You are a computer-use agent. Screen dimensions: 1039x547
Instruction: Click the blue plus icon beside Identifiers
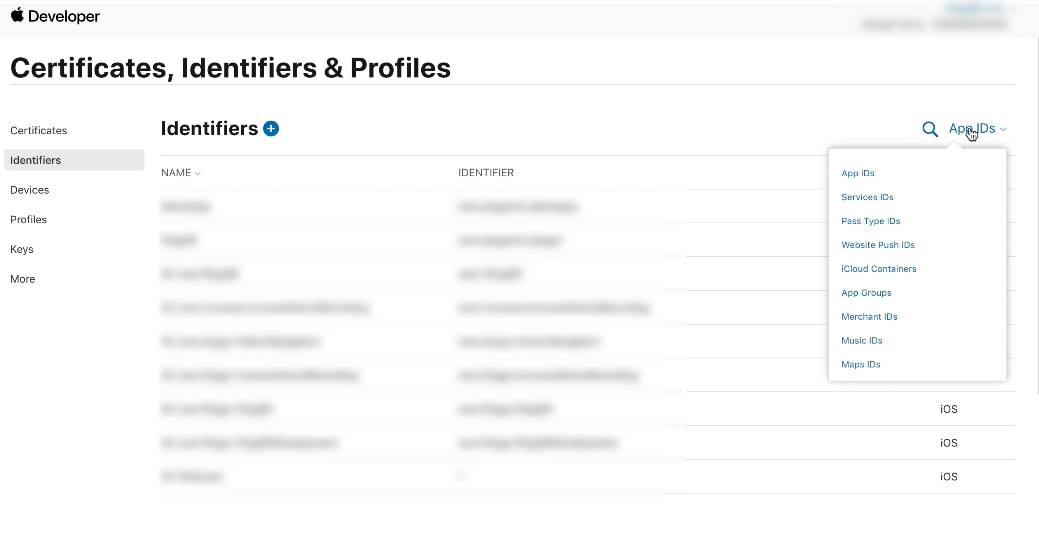tap(271, 128)
